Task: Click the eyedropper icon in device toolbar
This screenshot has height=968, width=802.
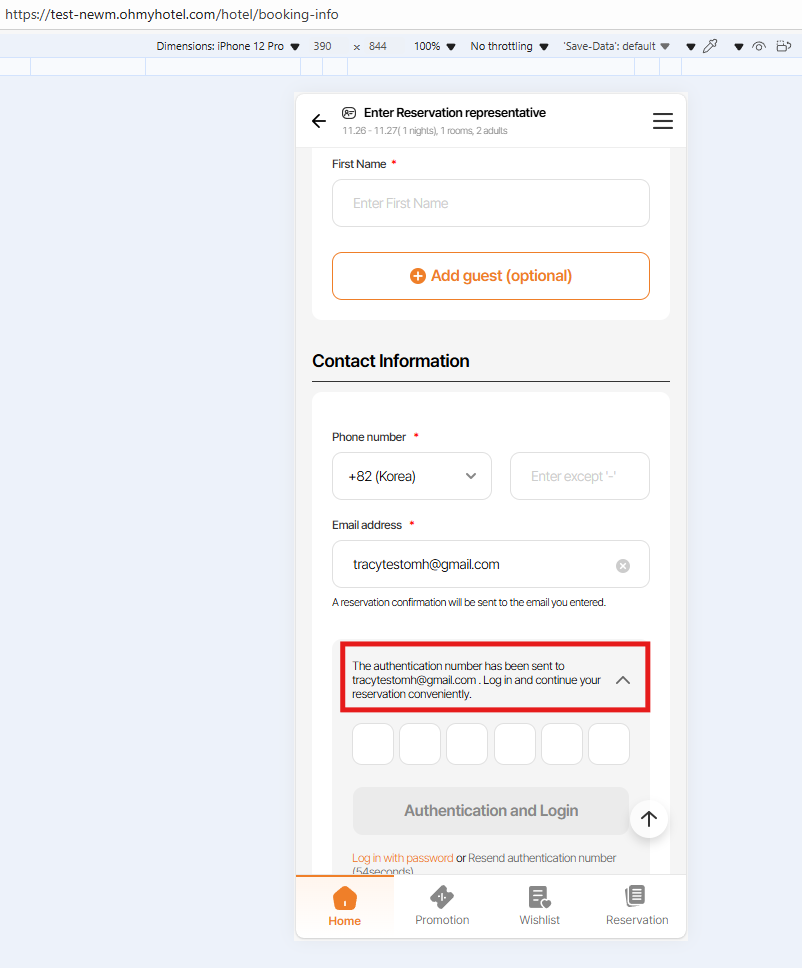Action: coord(711,46)
